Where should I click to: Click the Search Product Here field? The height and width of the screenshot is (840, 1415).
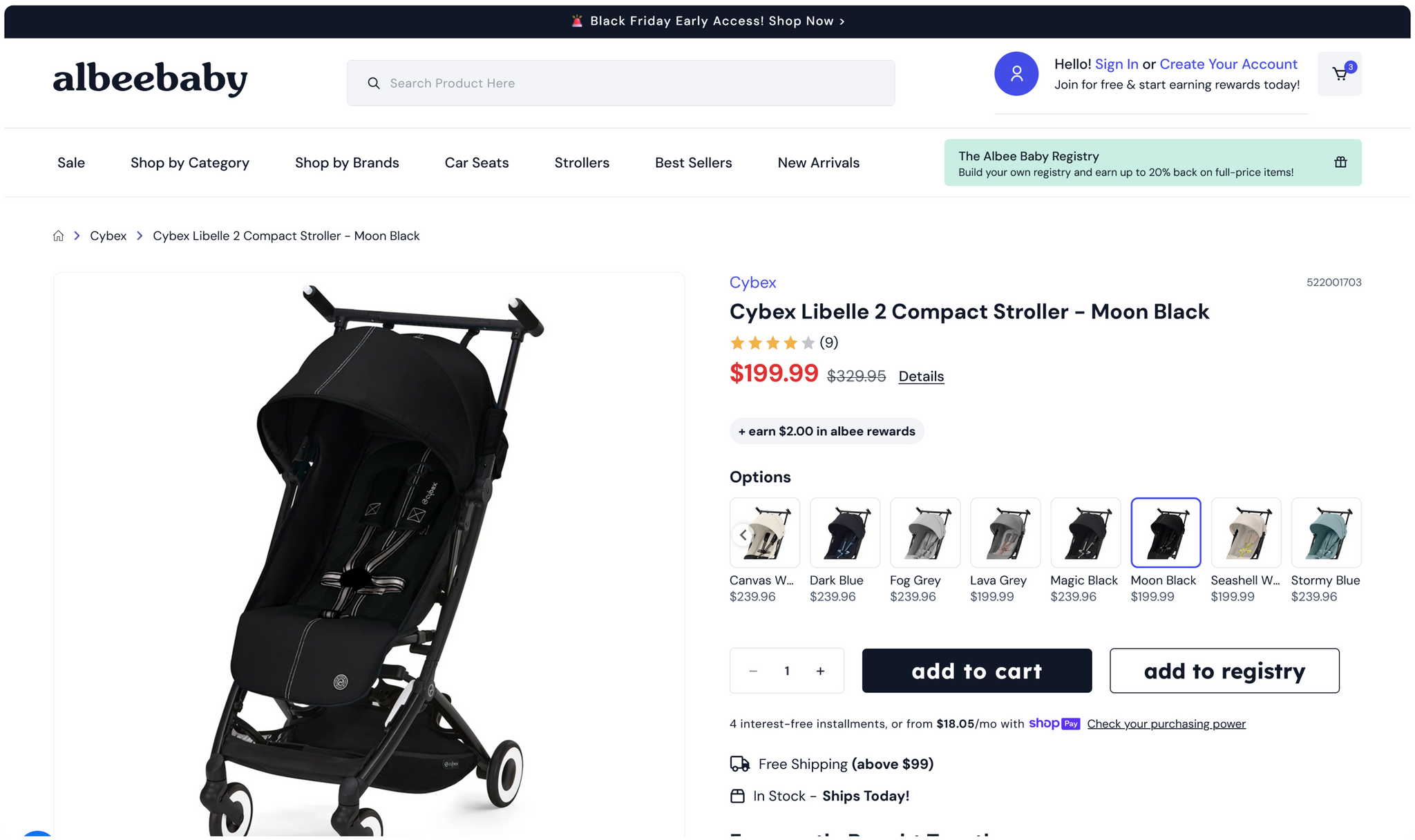620,84
